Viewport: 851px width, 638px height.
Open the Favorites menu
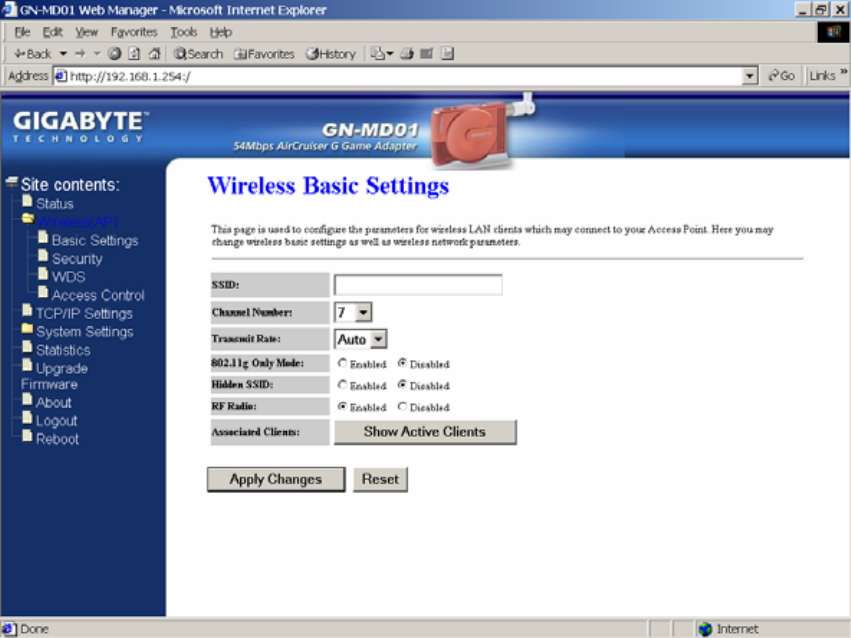click(x=134, y=32)
